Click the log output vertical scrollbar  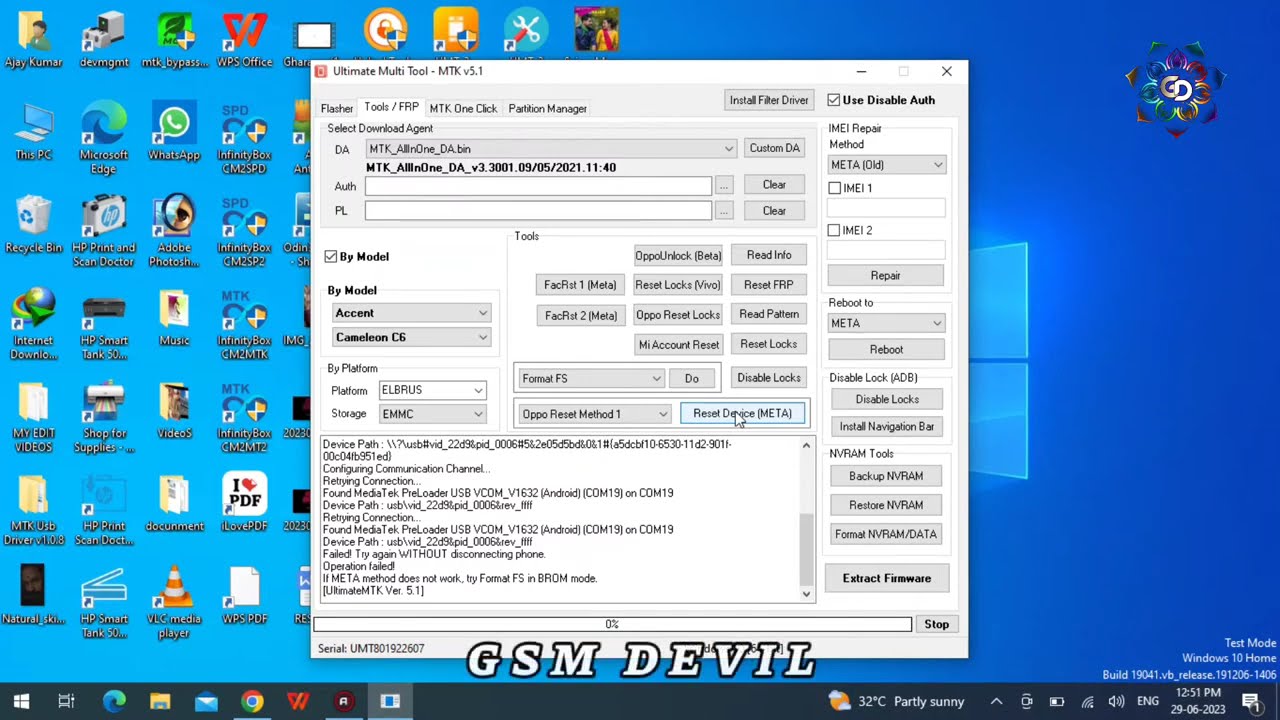pyautogui.click(x=806, y=519)
